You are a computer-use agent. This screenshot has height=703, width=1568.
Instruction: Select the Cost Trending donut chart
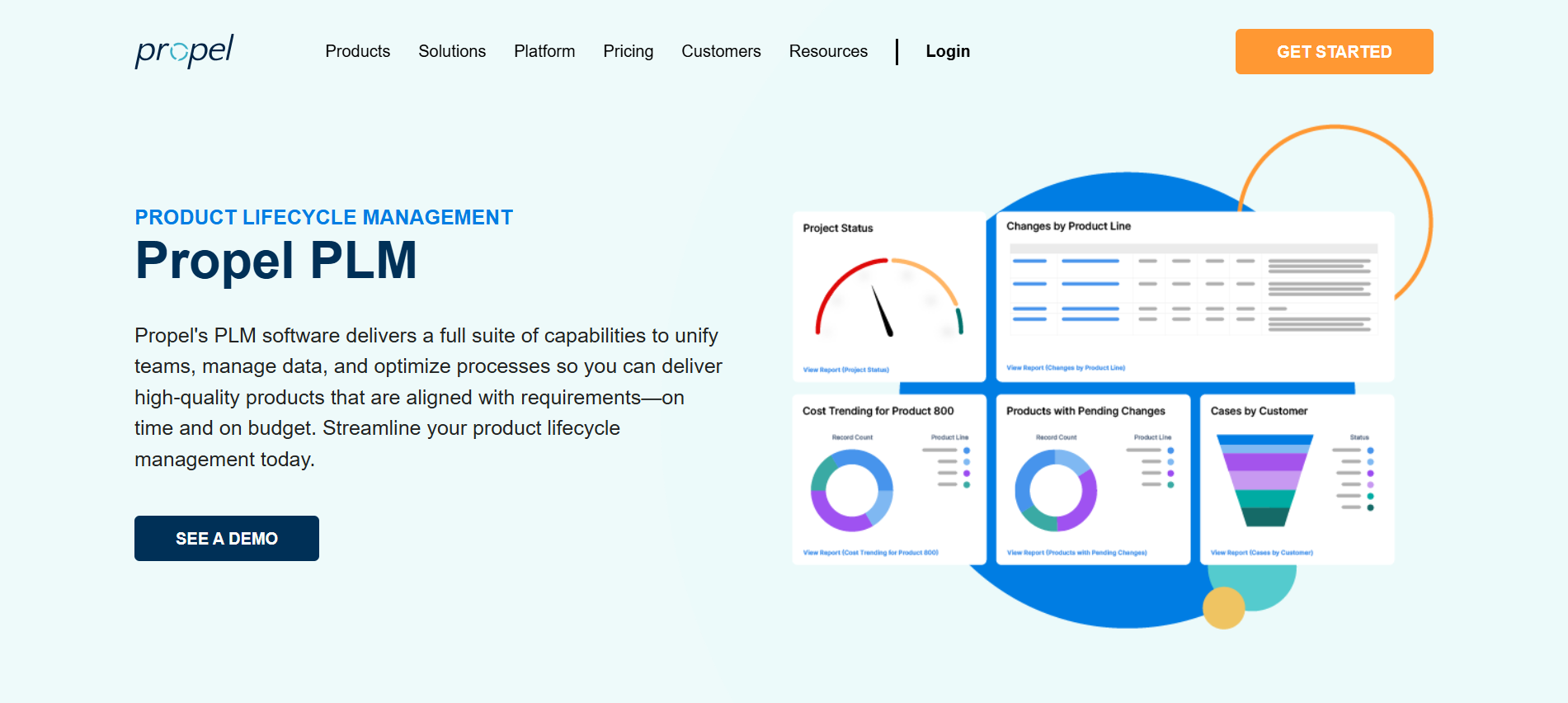(x=851, y=490)
